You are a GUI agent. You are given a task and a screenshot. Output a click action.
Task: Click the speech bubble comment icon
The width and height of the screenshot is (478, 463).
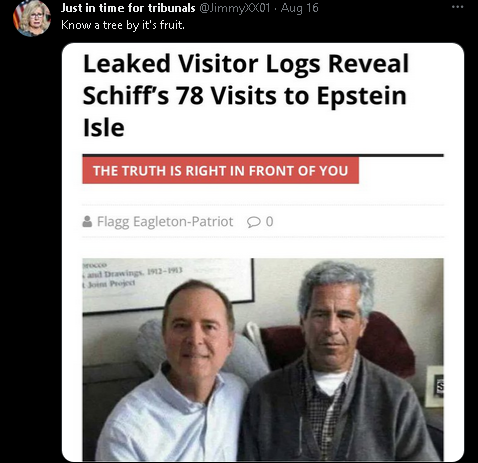point(254,222)
